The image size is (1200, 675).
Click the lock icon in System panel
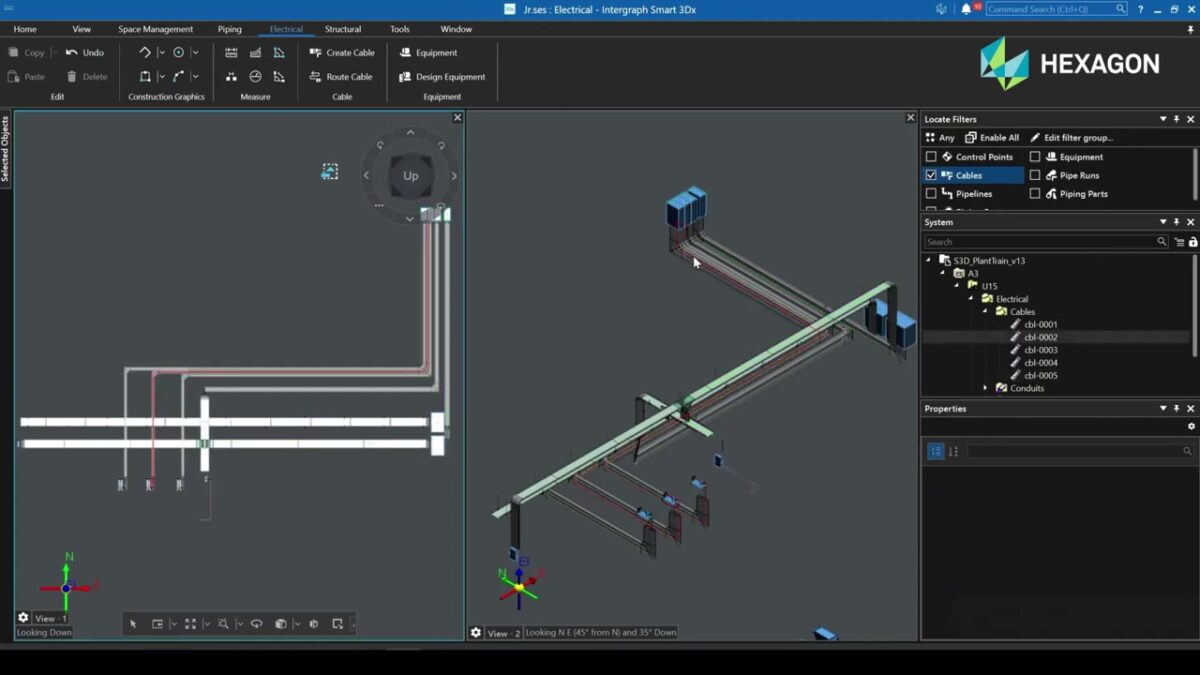(x=1193, y=242)
